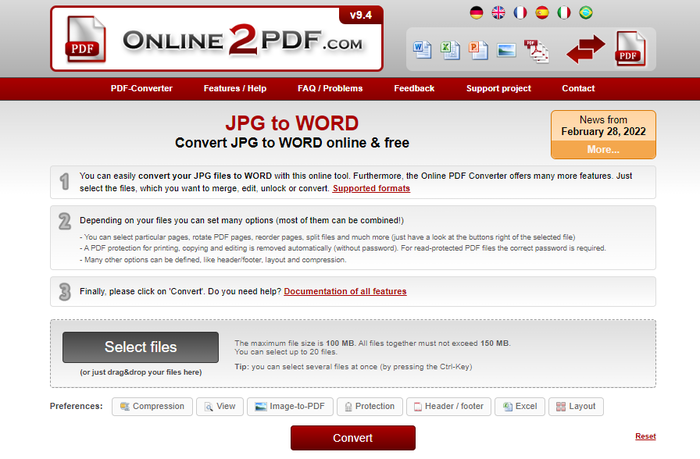Click the Excel spreadsheet format icon

(450, 50)
